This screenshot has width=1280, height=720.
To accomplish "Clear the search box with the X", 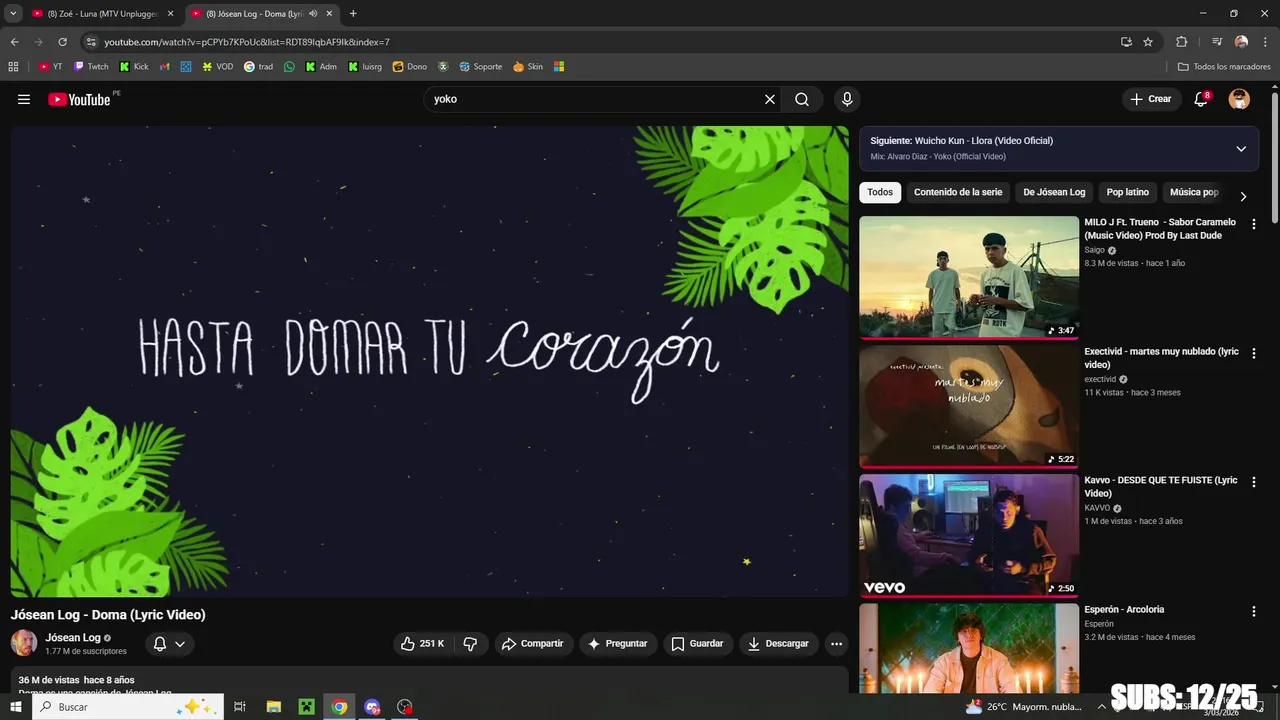I will click(x=770, y=99).
